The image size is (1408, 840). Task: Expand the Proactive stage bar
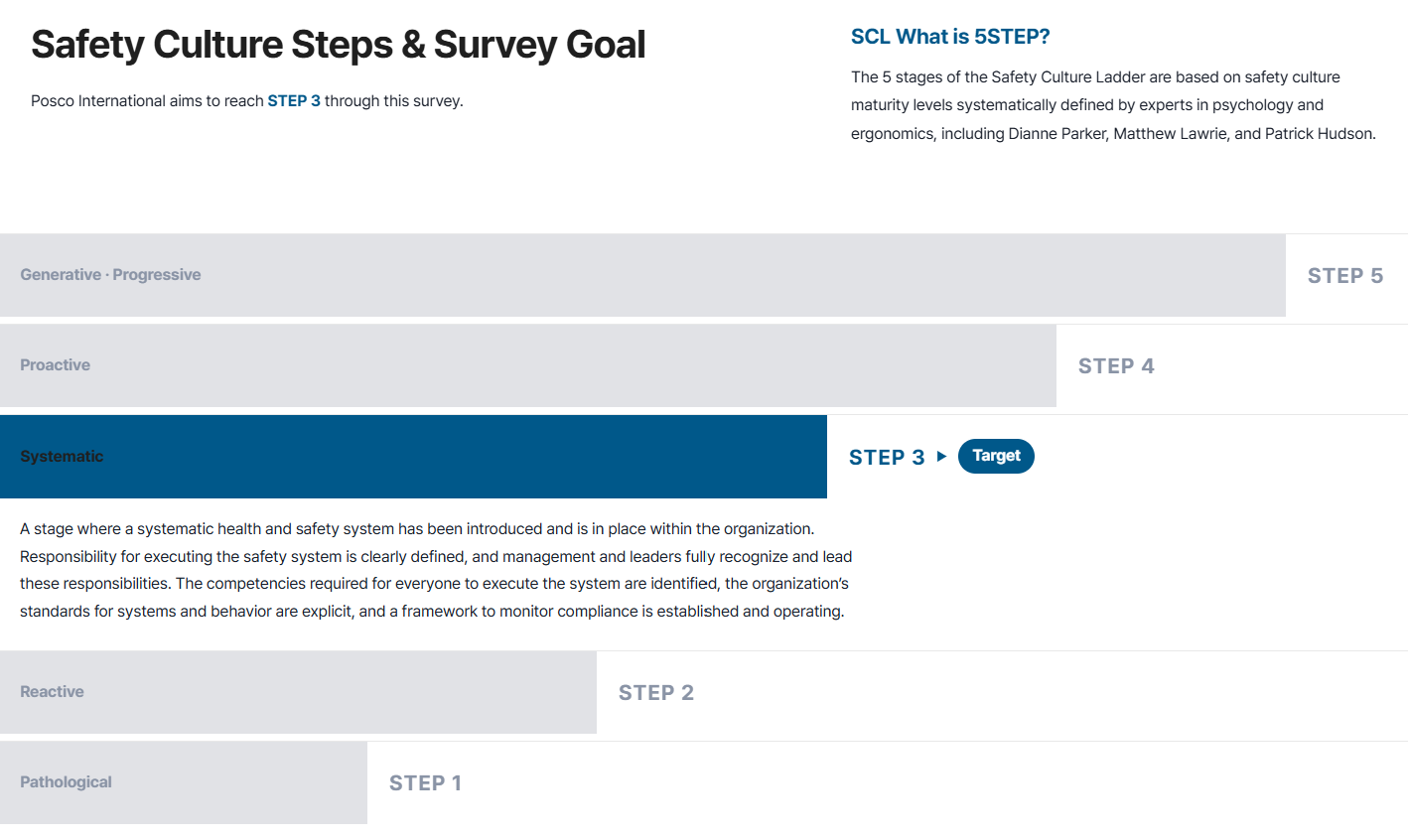click(x=528, y=365)
